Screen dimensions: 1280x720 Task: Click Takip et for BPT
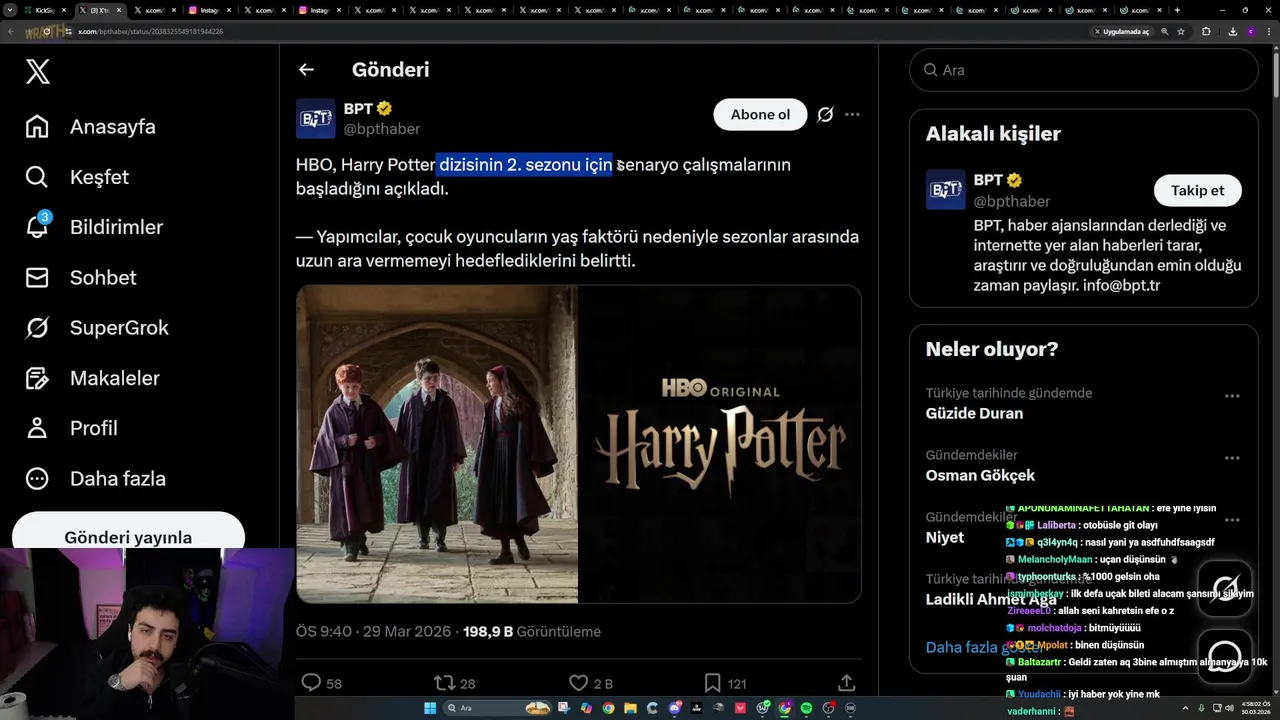click(x=1198, y=190)
